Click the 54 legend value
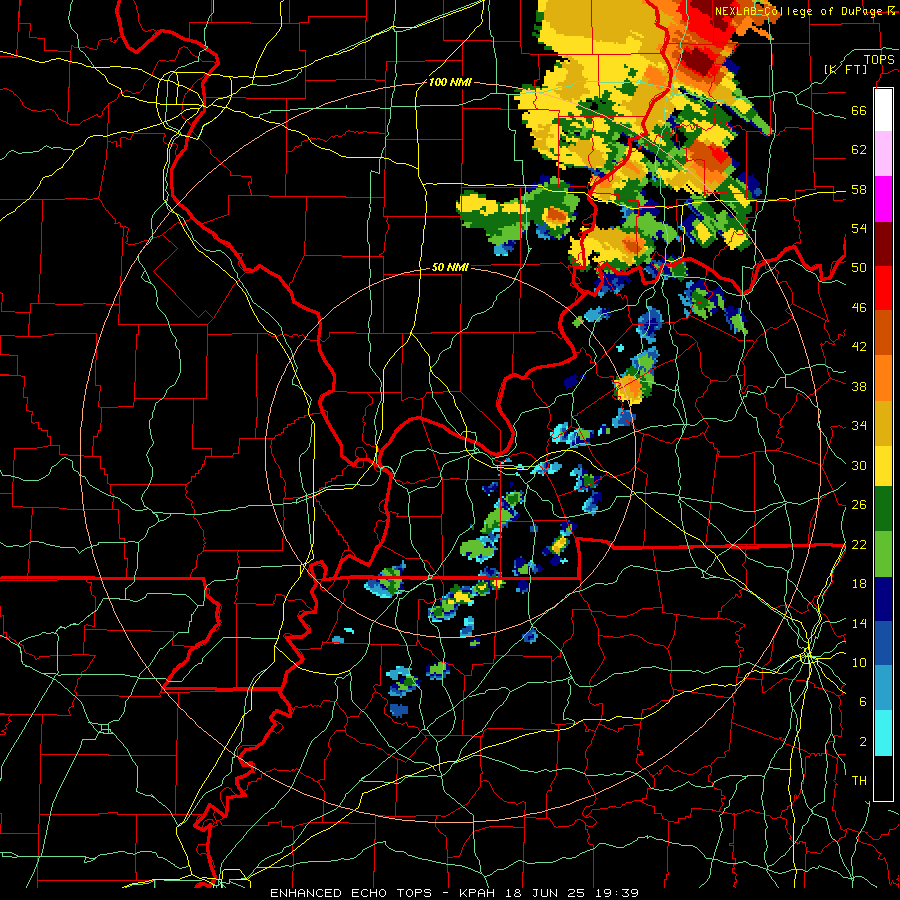This screenshot has width=900, height=900. [x=859, y=228]
